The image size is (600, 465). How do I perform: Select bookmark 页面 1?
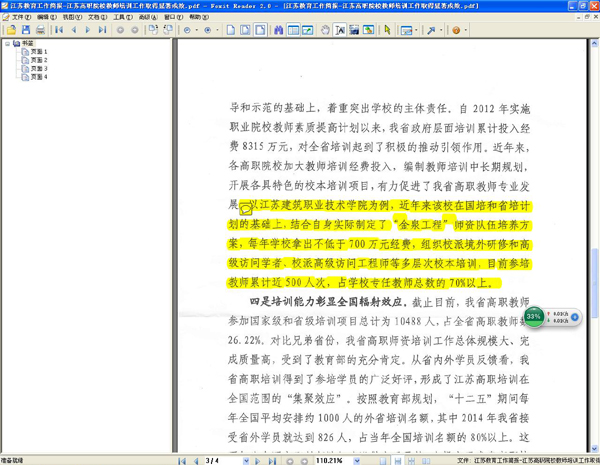38,53
